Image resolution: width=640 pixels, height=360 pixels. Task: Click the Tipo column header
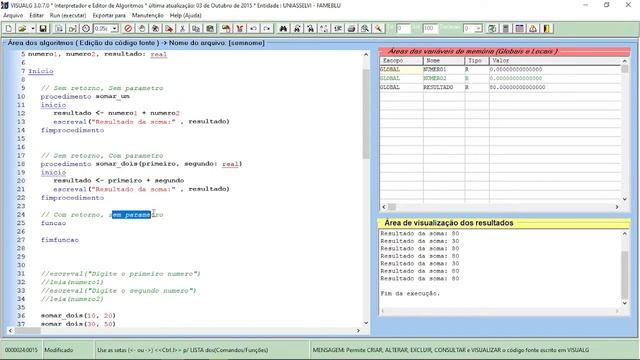click(477, 60)
